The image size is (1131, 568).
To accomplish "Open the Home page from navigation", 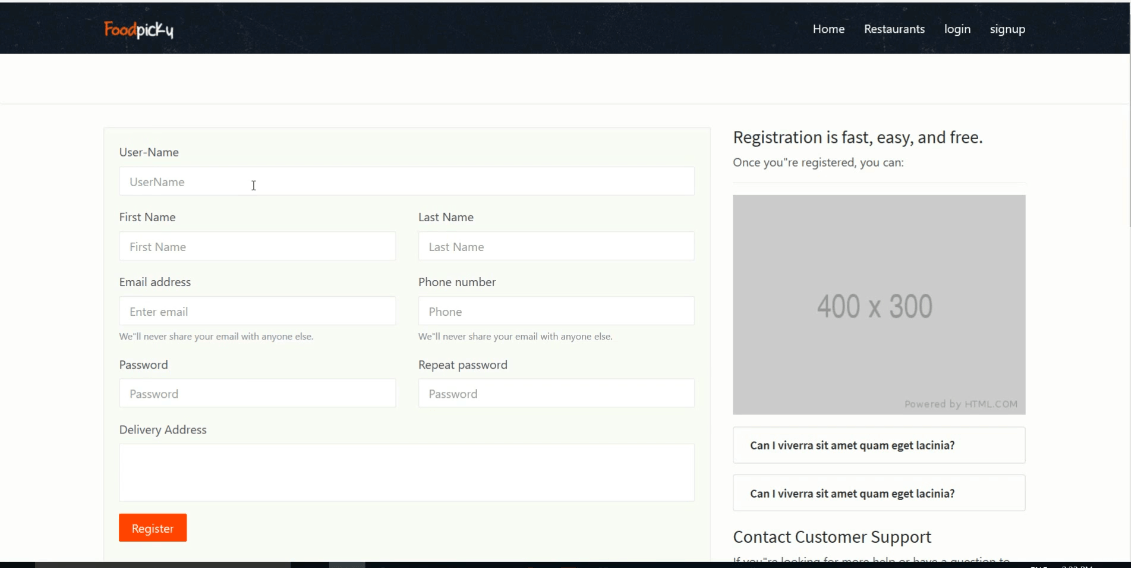I will (828, 29).
